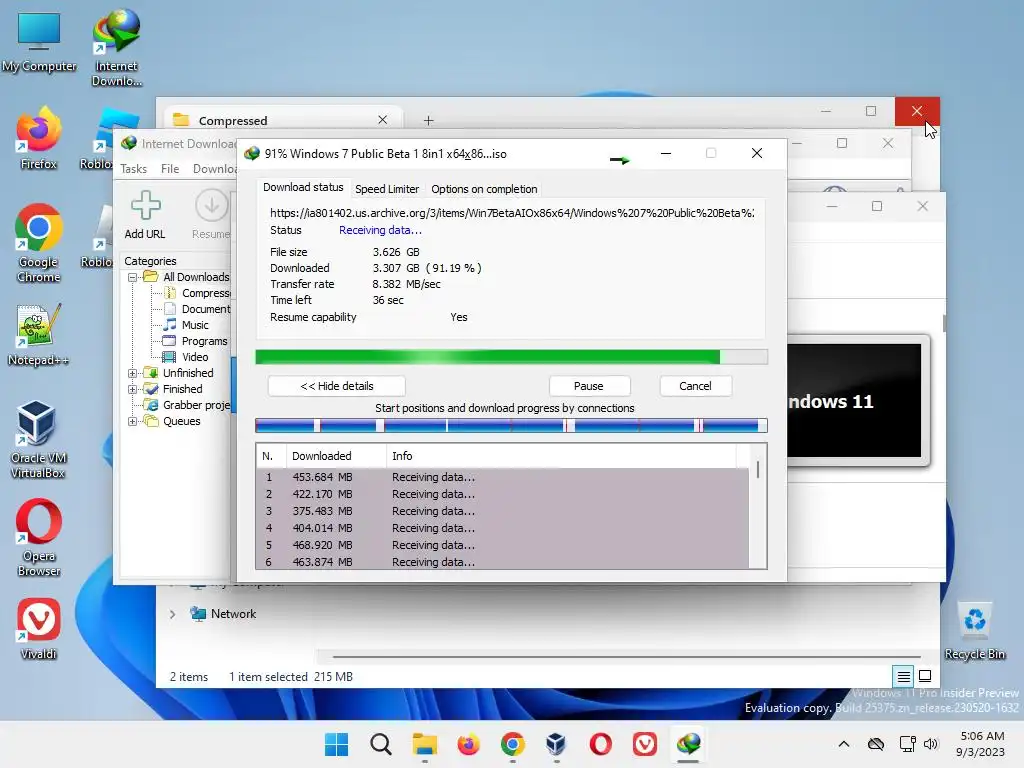Add a new tab in File Explorer

click(428, 120)
